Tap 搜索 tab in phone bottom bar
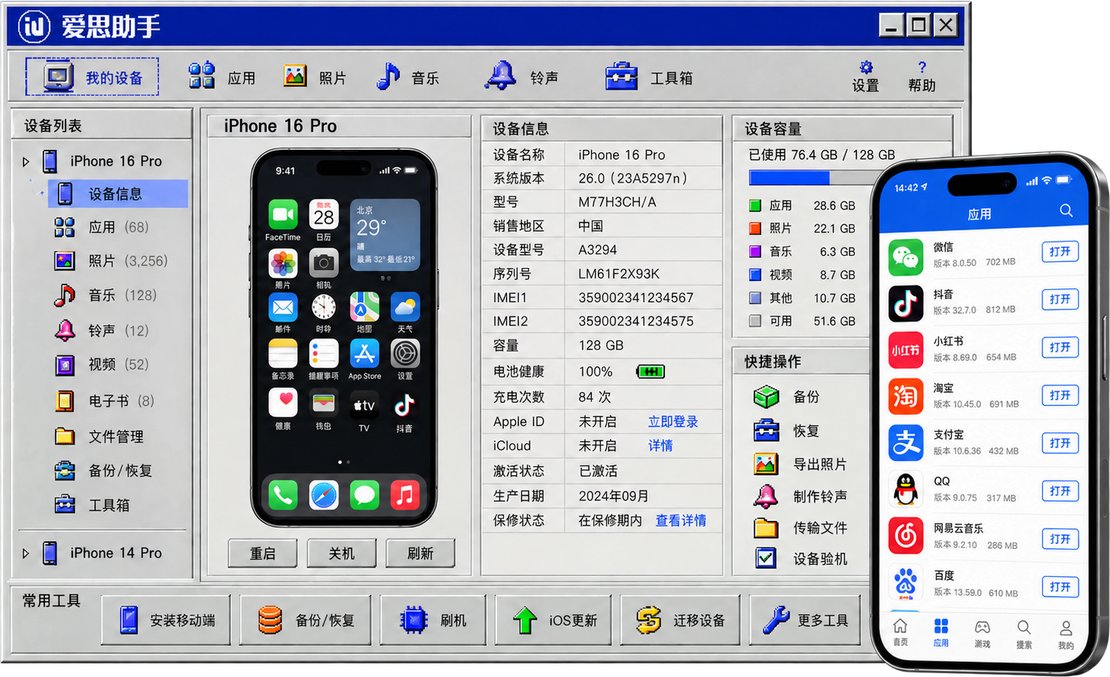The width and height of the screenshot is (1110, 677). pyautogui.click(x=1024, y=635)
